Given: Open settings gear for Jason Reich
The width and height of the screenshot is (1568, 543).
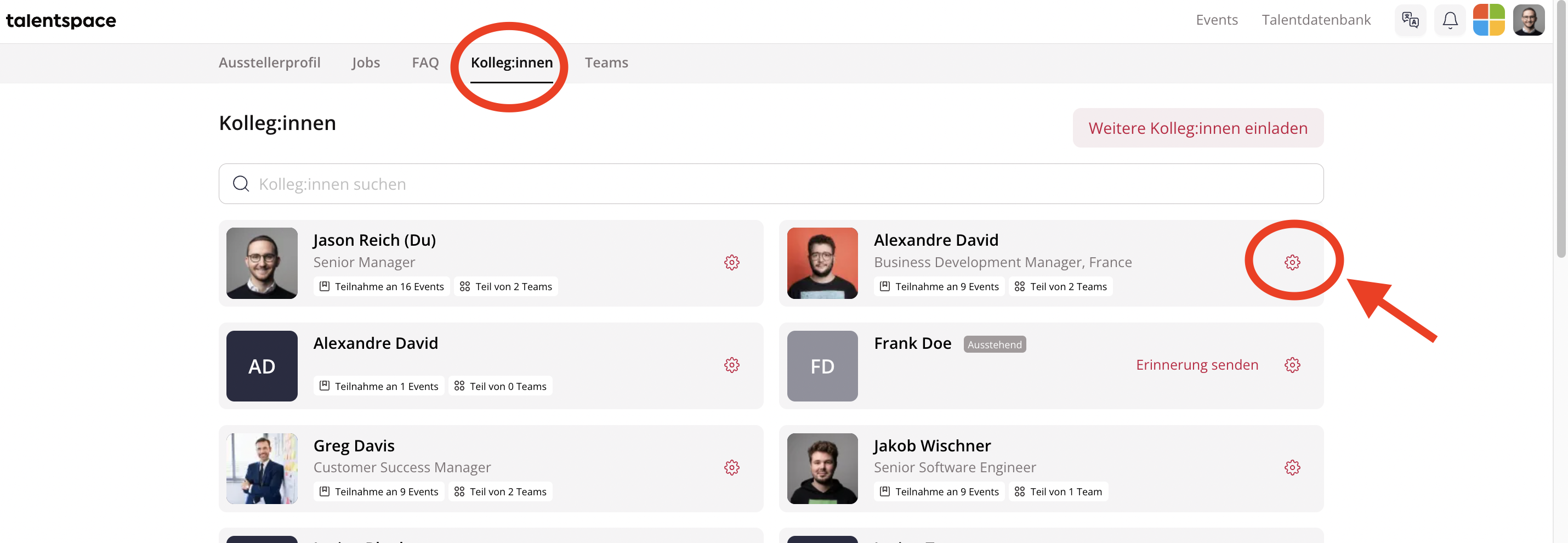Looking at the screenshot, I should point(732,262).
